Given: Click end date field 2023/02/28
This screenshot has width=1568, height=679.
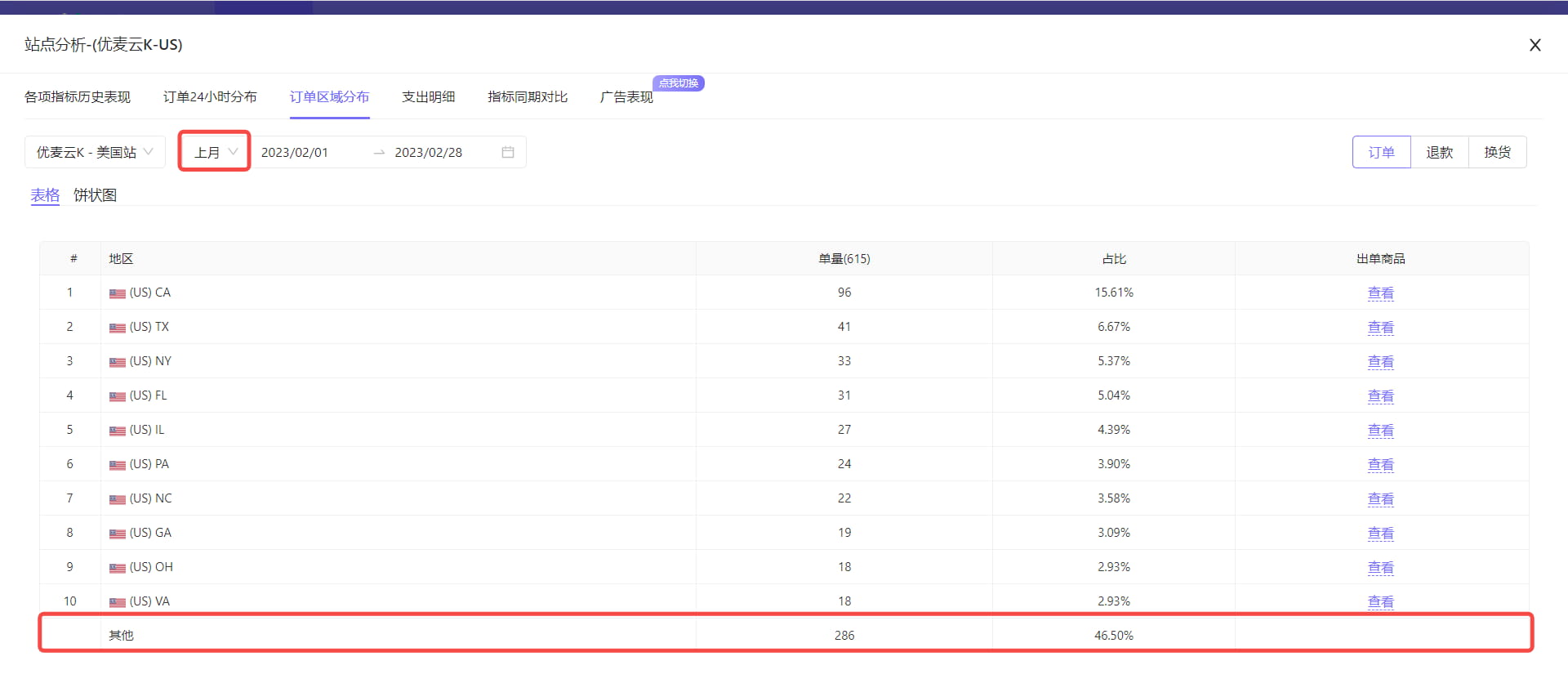Looking at the screenshot, I should [428, 152].
